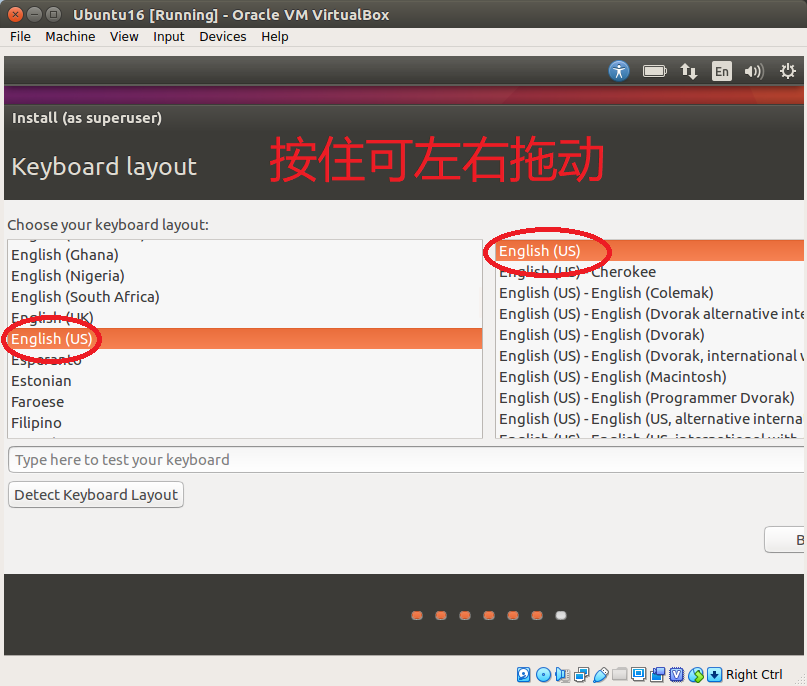Click Detect Keyboard Layout button
807x686 pixels.
coord(96,495)
